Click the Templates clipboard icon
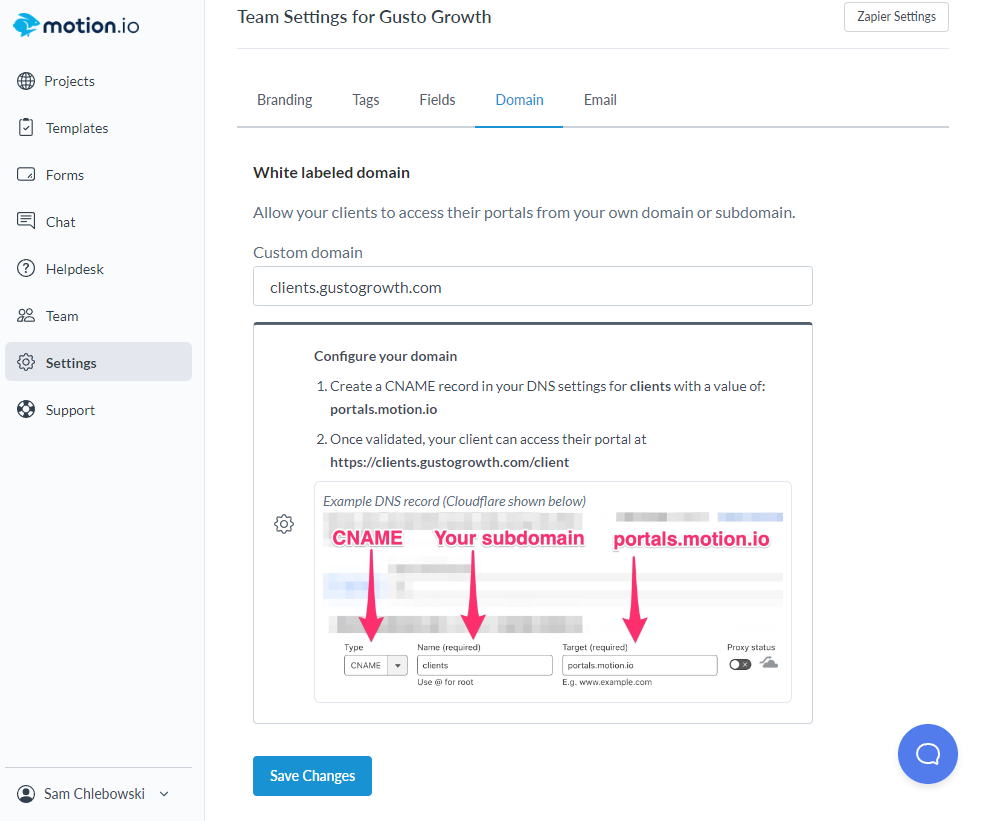The height and width of the screenshot is (821, 981). tap(26, 128)
